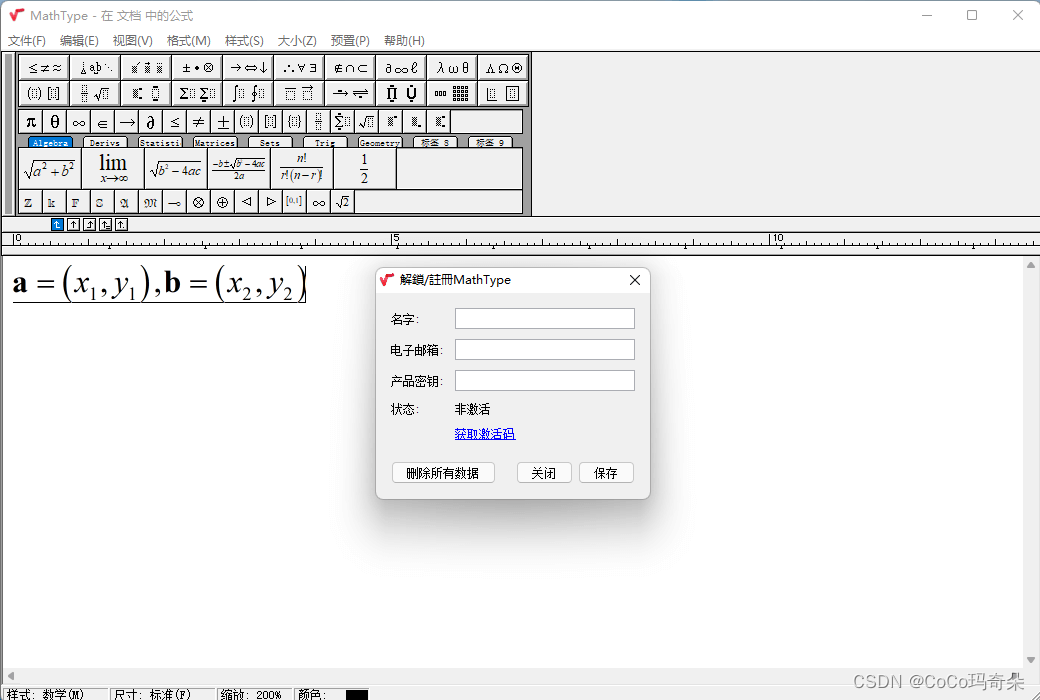Open the 视图(V) menu

[133, 40]
